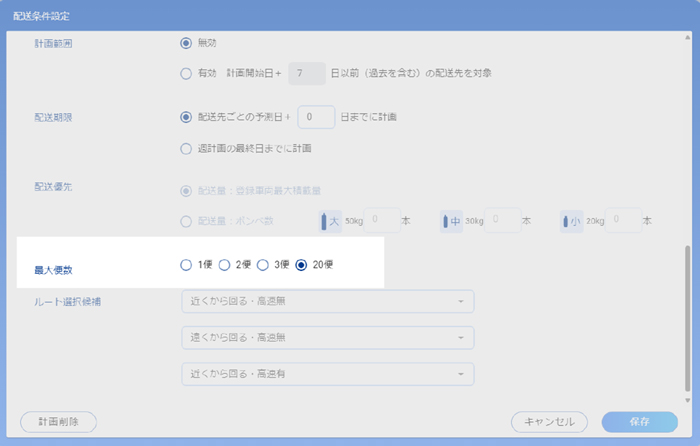This screenshot has width=700, height=446.
Task: Click the scrollbar down arrow
Action: tap(688, 400)
